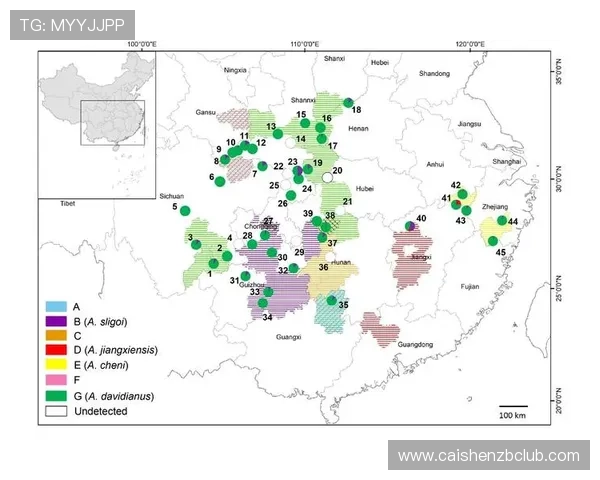Click the green marker labeled 45
Viewport: 600px width, 480px height.
(x=491, y=241)
